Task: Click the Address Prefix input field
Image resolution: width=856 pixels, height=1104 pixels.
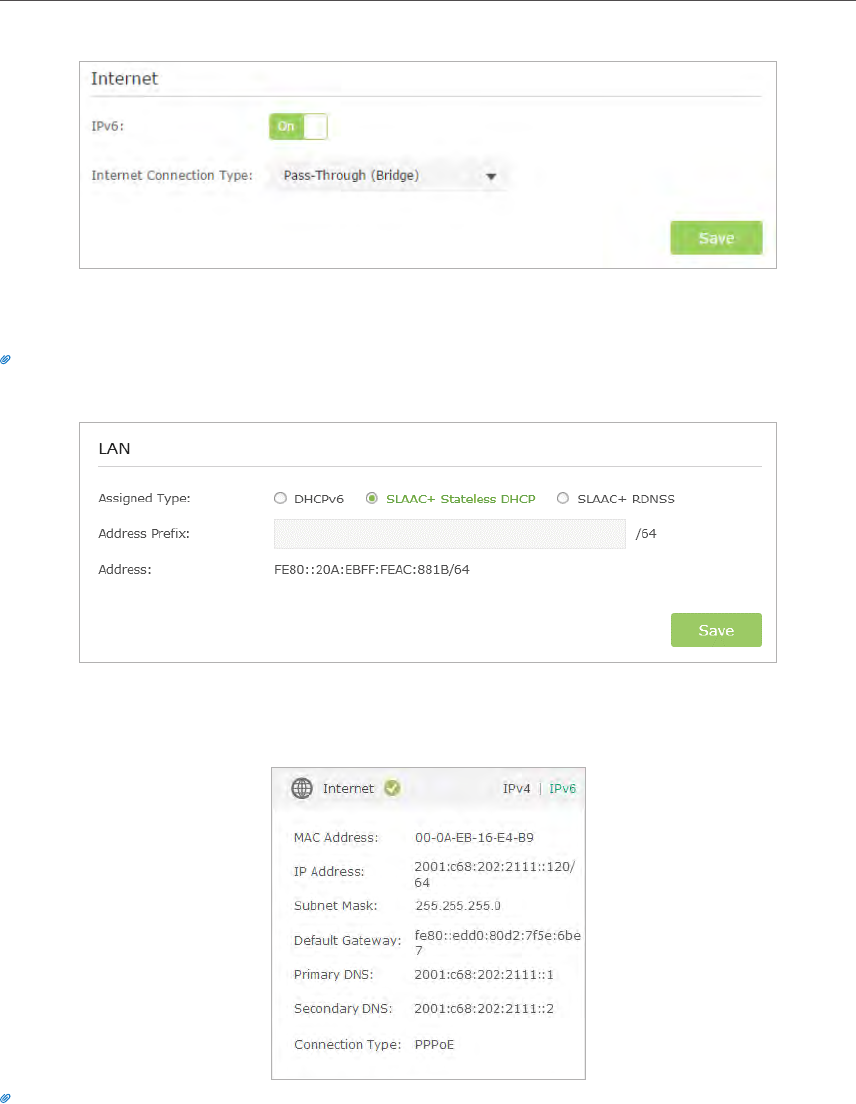Action: click(x=450, y=534)
